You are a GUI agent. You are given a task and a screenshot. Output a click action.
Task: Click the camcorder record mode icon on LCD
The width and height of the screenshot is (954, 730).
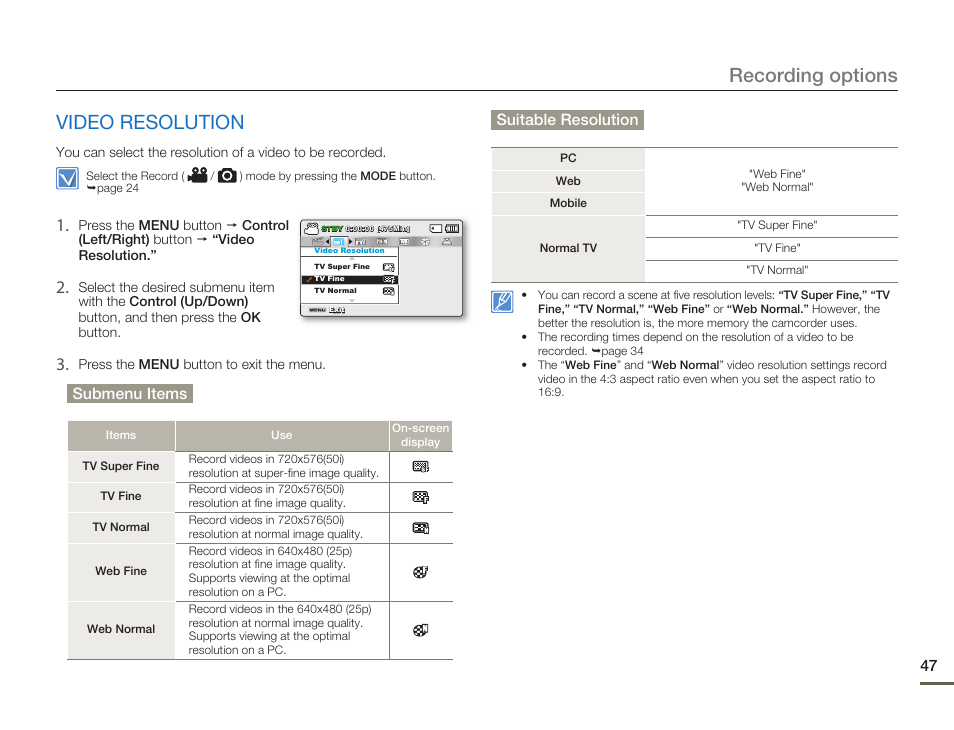coord(312,229)
